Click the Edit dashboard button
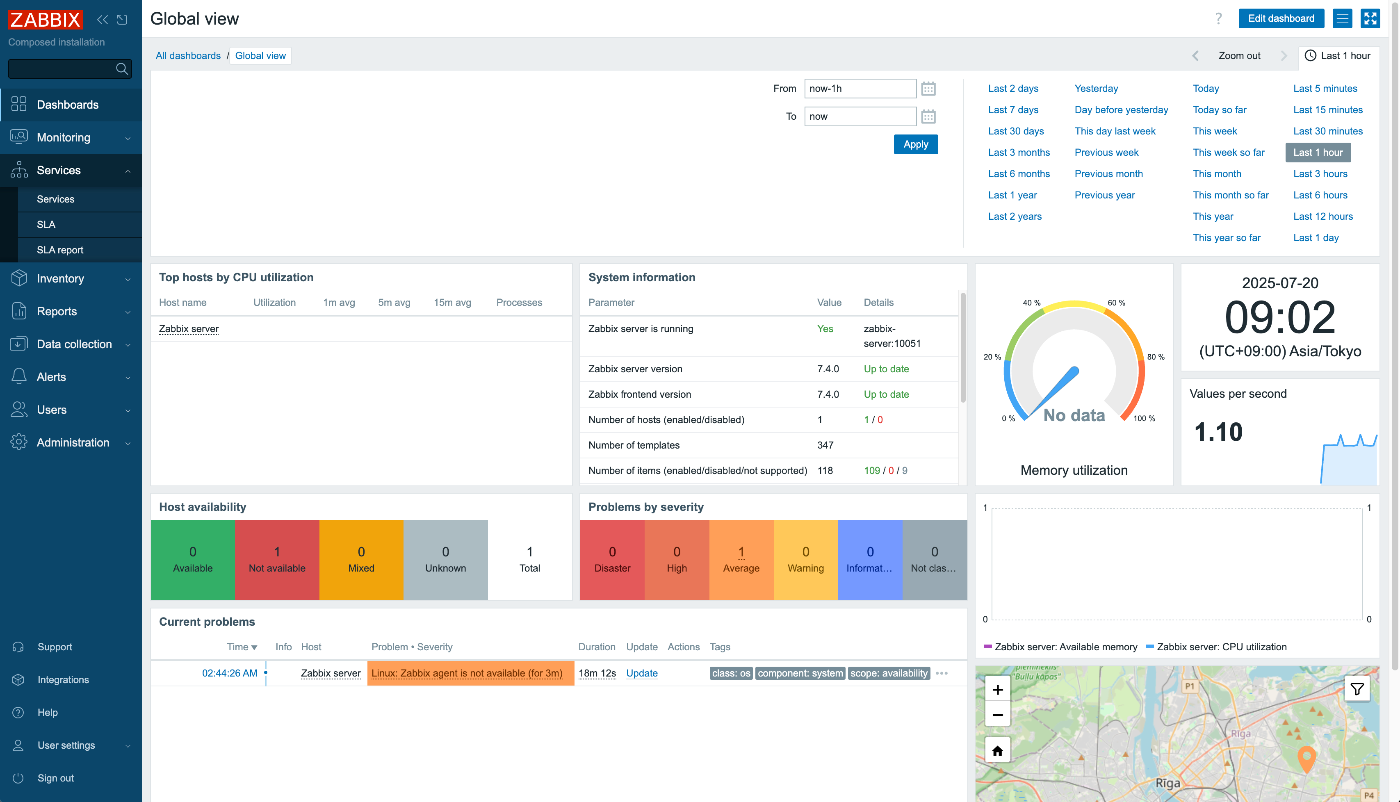Image resolution: width=1400 pixels, height=802 pixels. click(x=1281, y=19)
